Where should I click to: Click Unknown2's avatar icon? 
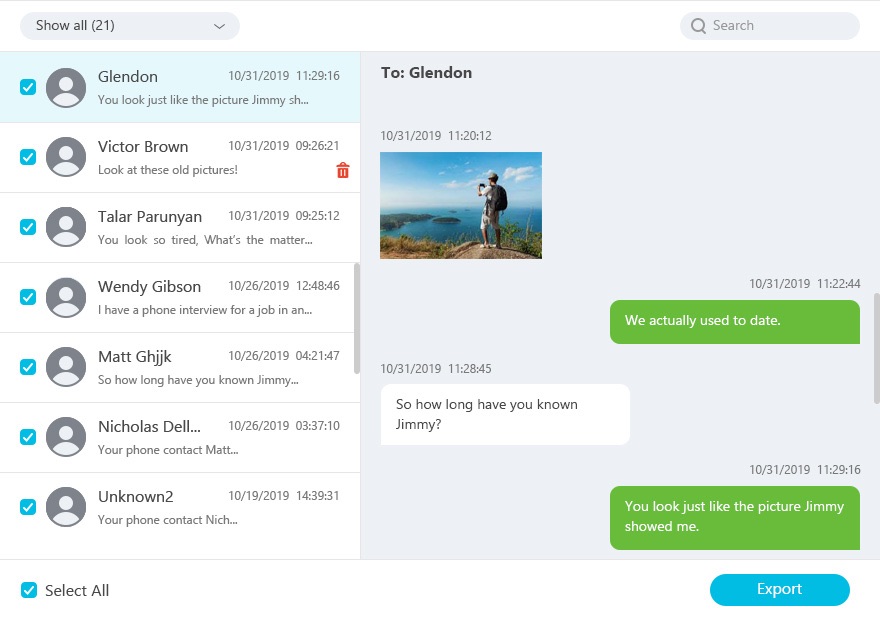point(66,507)
